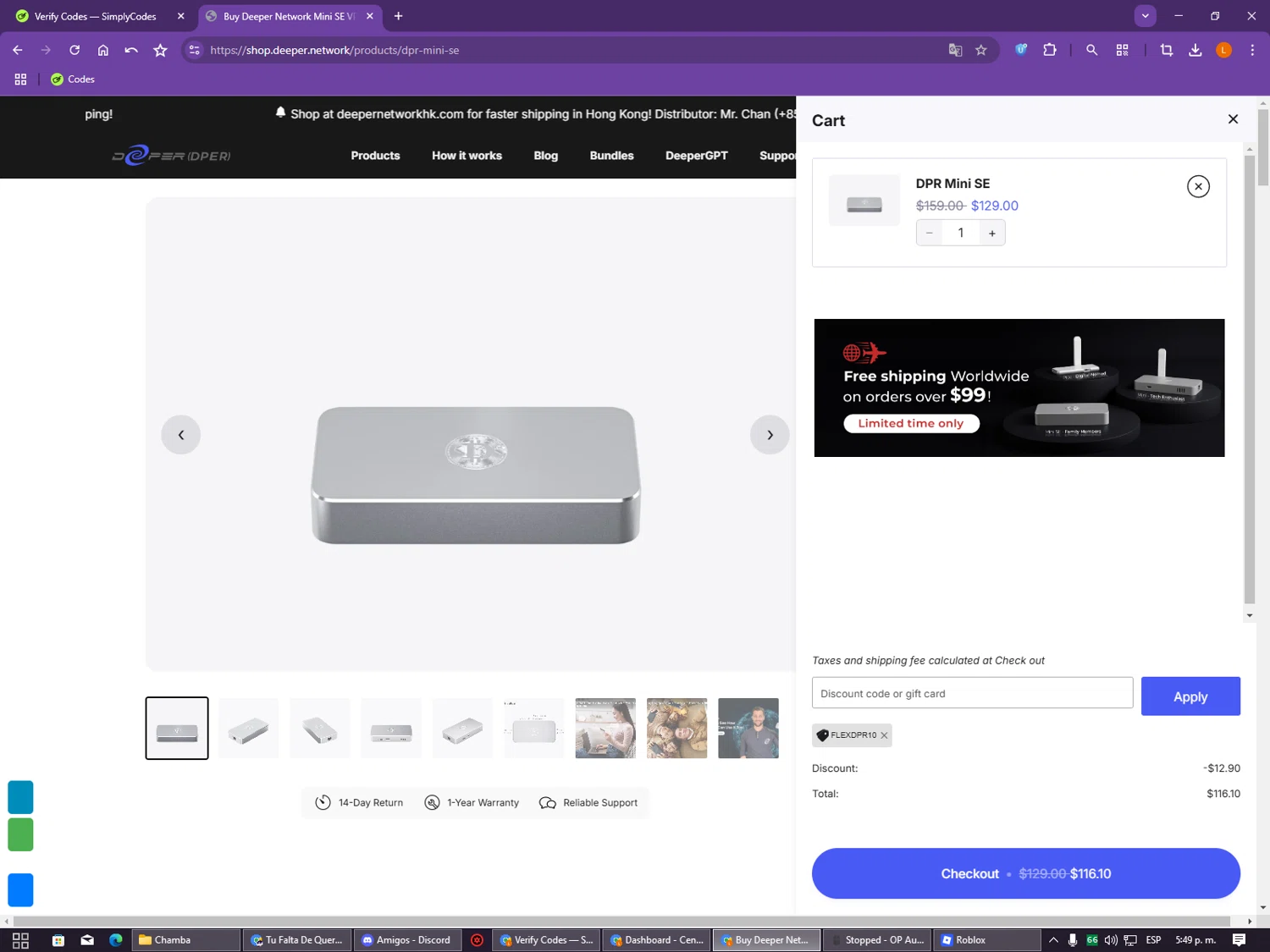Open the Windows notification center
This screenshot has width=1270, height=952.
(1239, 940)
